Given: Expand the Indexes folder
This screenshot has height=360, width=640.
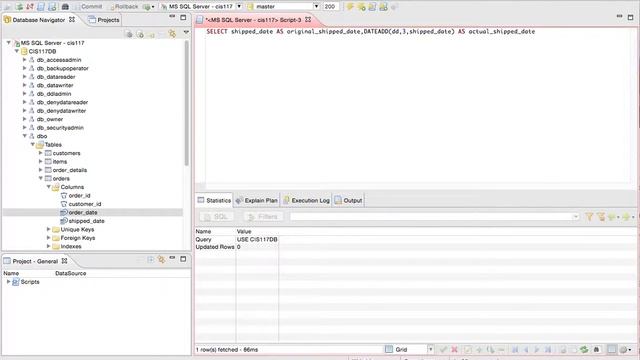Looking at the screenshot, I should click(x=49, y=247).
